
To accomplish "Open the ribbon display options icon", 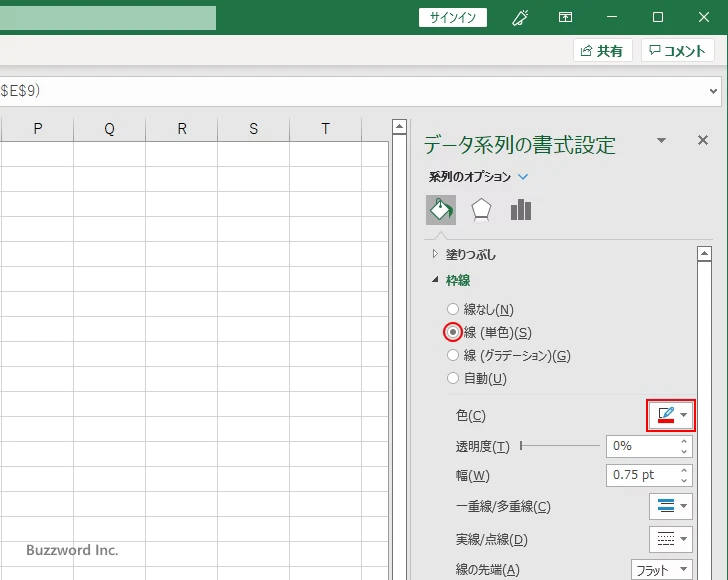I will click(565, 18).
